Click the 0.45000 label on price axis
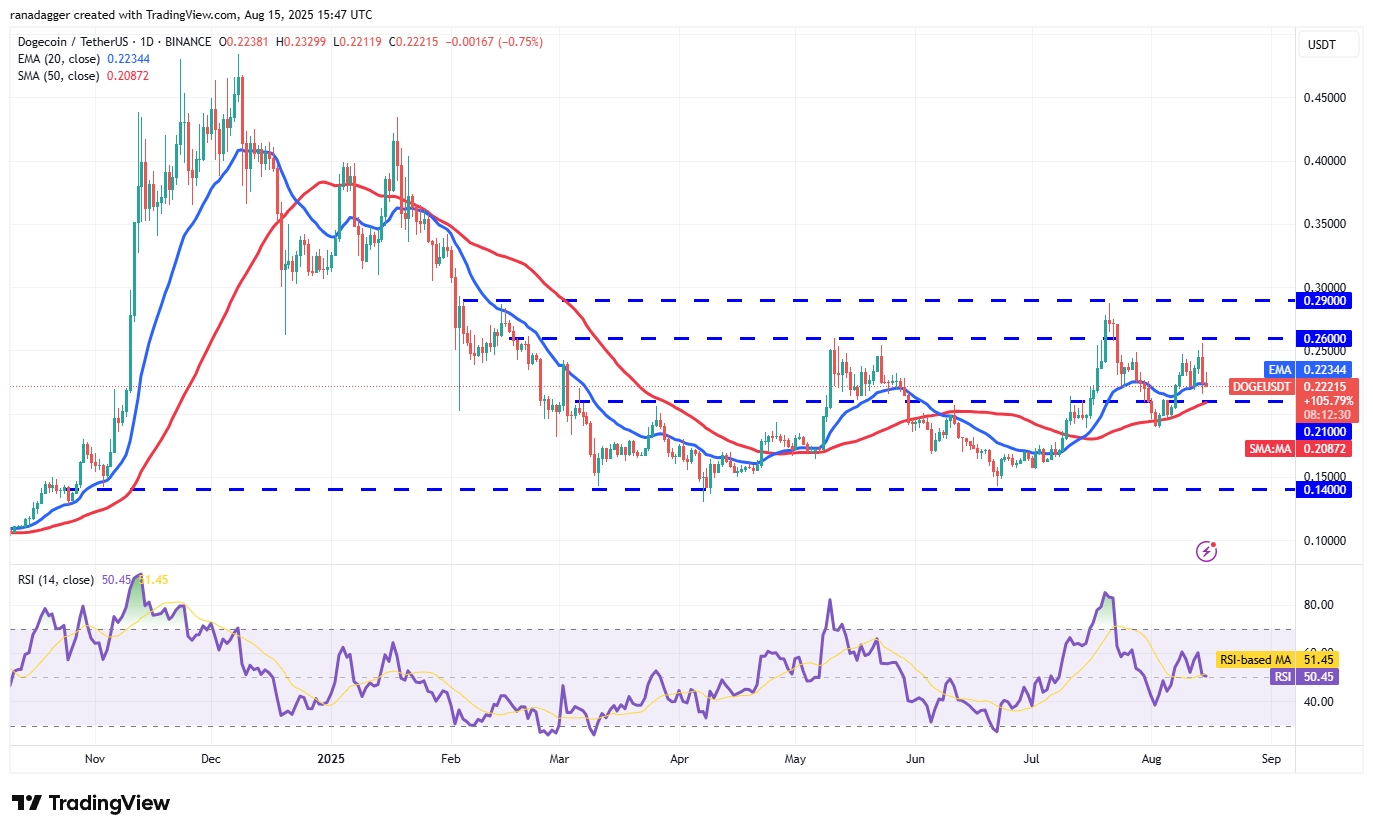Image resolution: width=1373 pixels, height=833 pixels. tap(1325, 98)
